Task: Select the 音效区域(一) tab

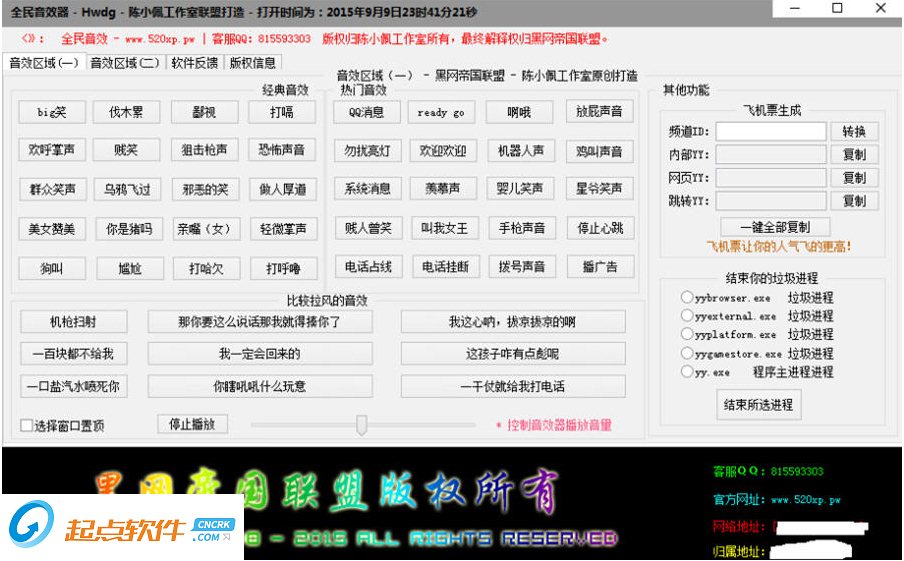Action: pos(44,62)
